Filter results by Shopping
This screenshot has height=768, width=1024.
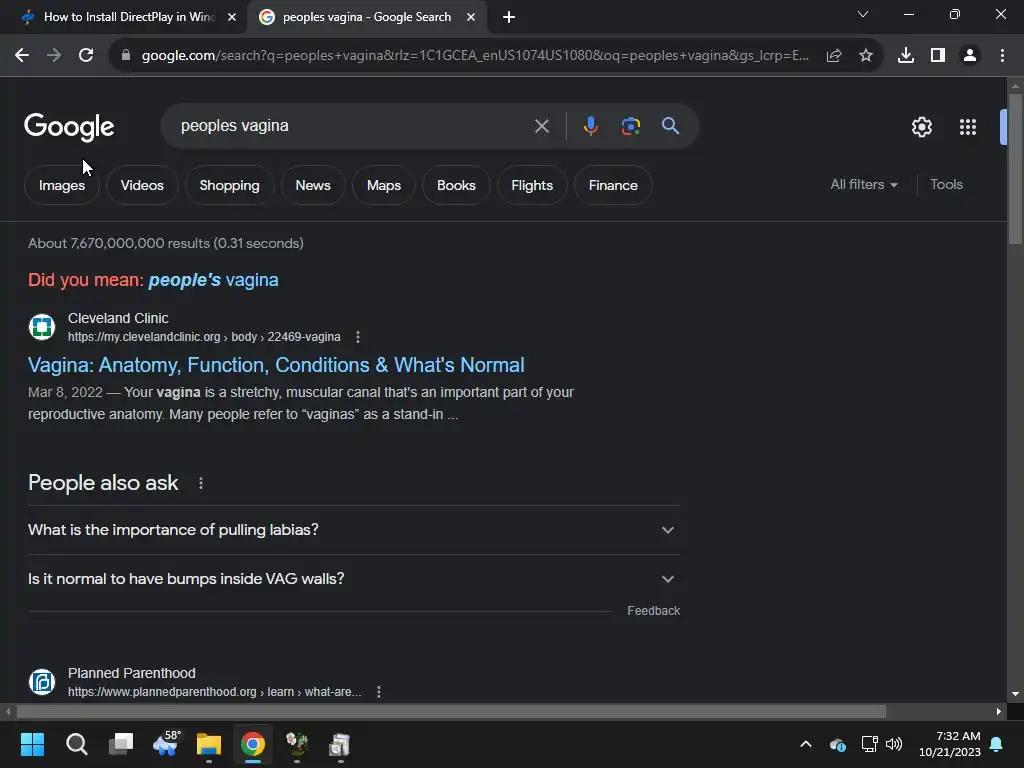(229, 185)
